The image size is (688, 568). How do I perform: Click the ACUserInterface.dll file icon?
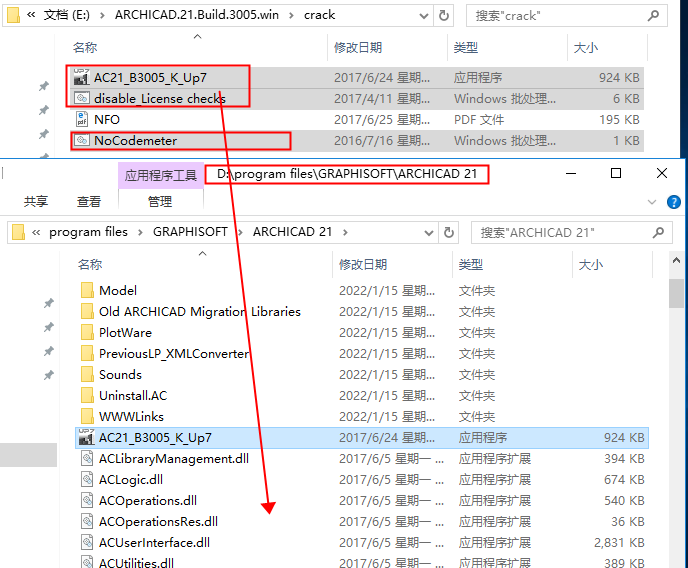pos(86,543)
